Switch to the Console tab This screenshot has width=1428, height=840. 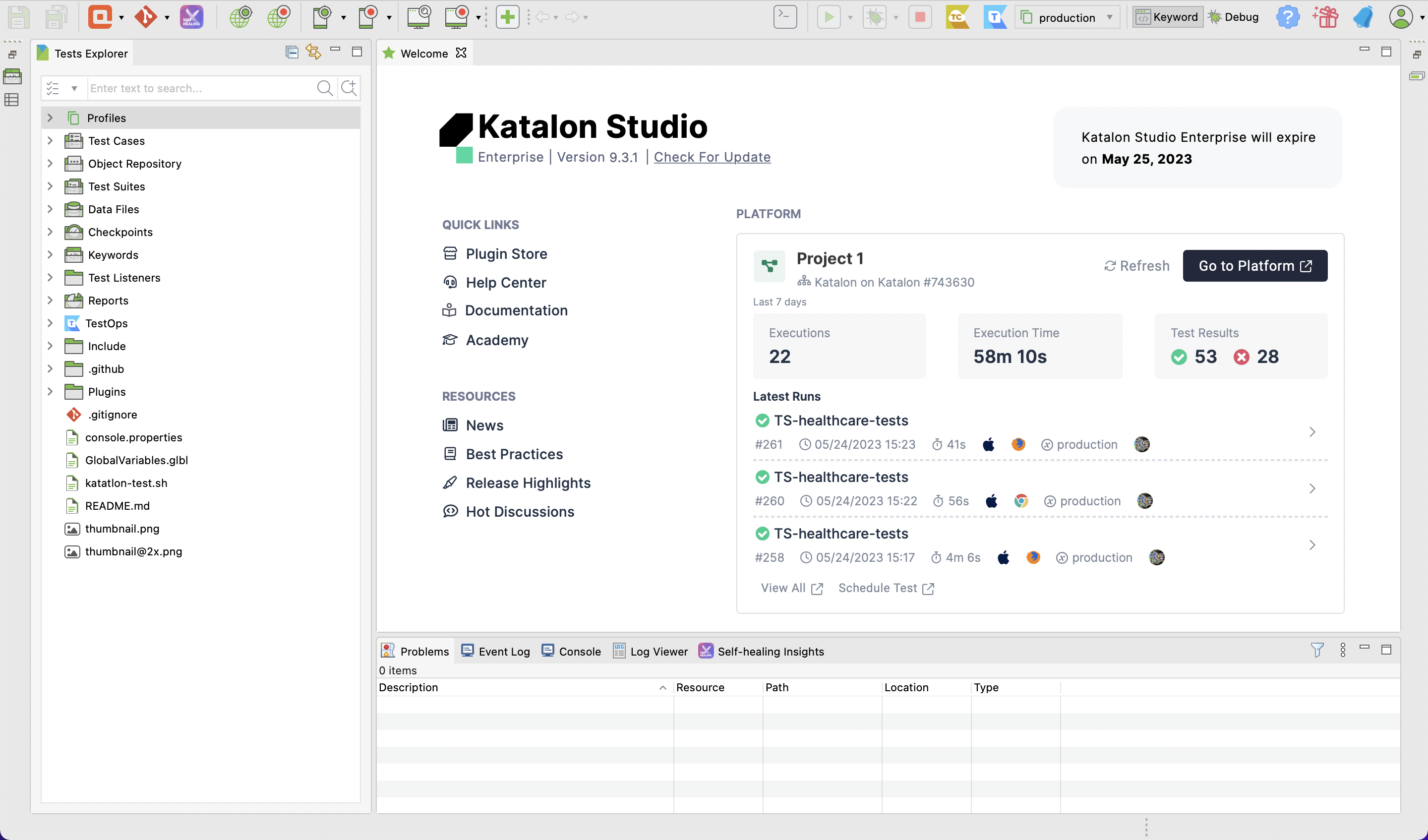(x=571, y=651)
